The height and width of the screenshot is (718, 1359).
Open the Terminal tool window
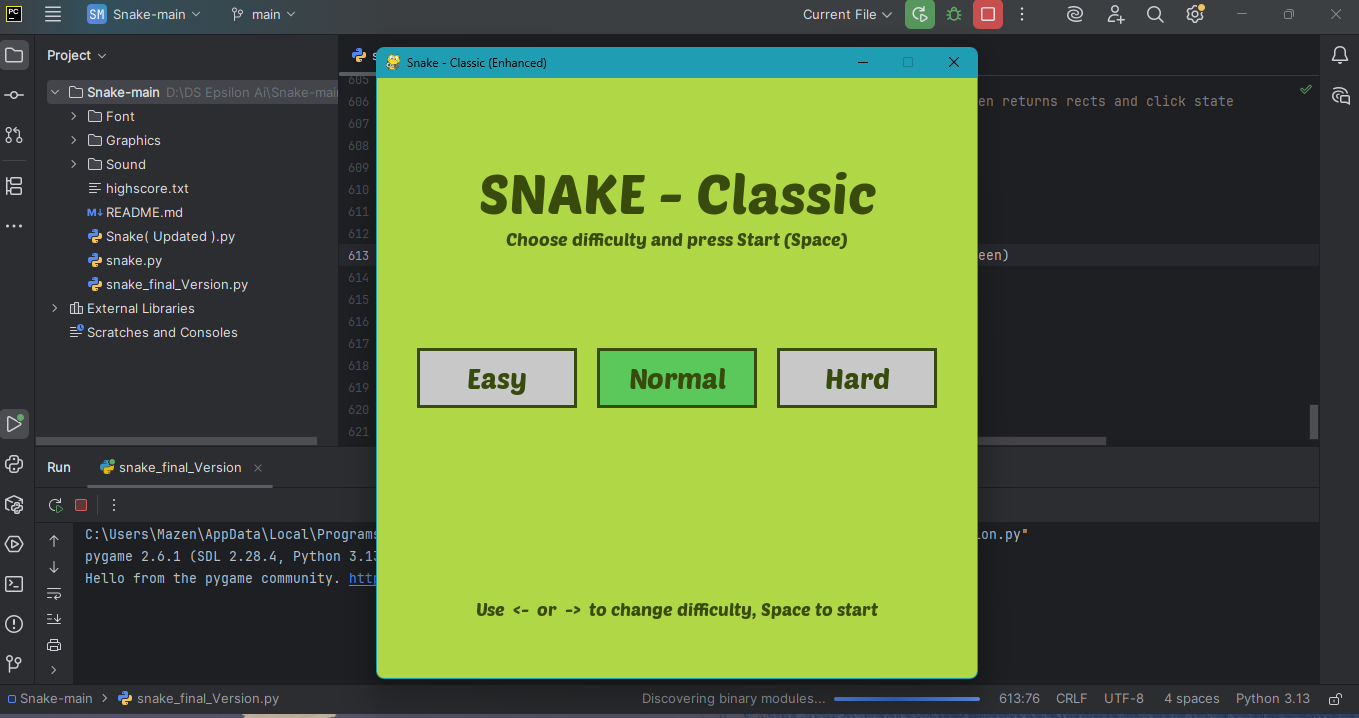(x=14, y=584)
